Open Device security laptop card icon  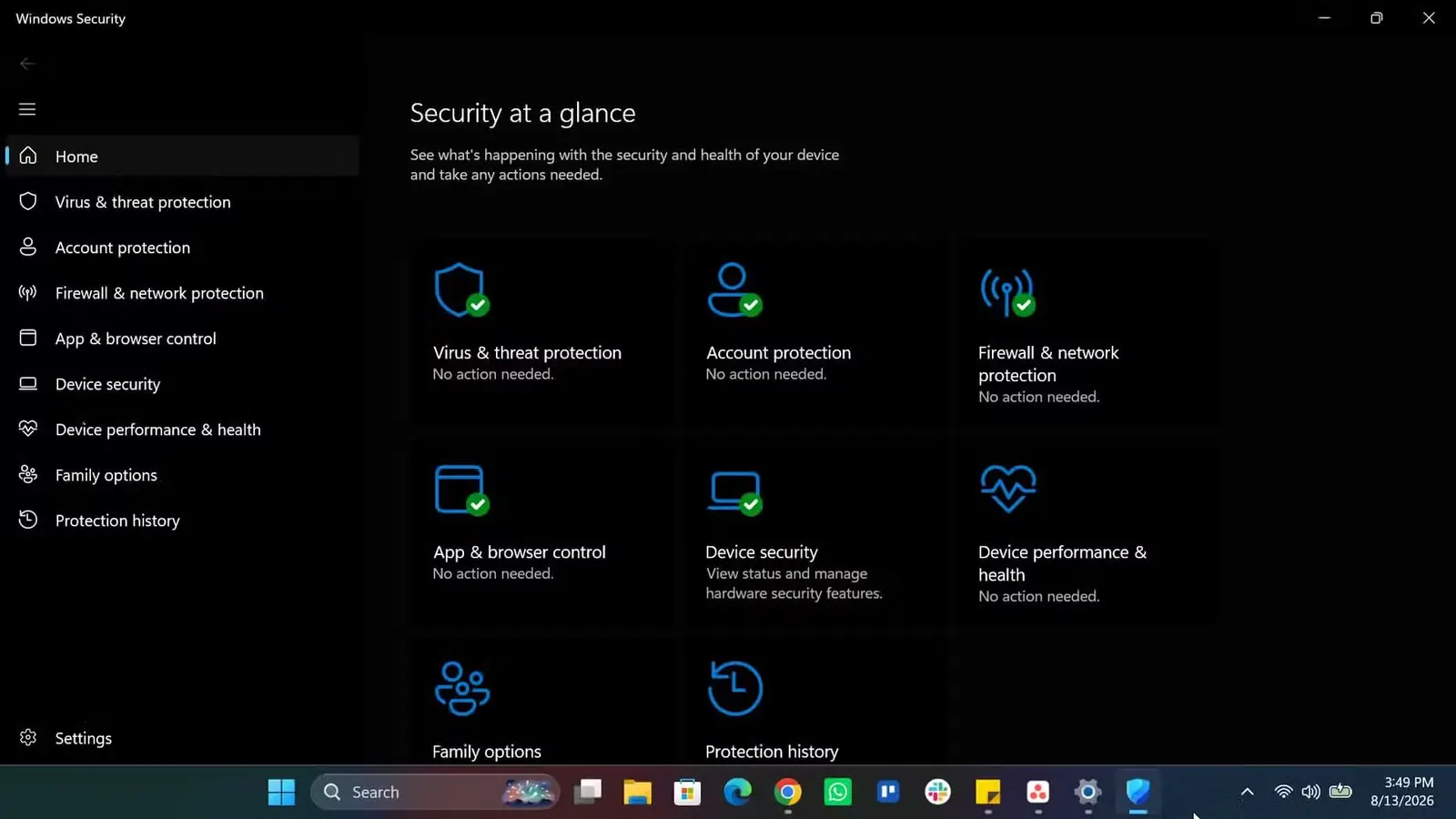coord(734,492)
